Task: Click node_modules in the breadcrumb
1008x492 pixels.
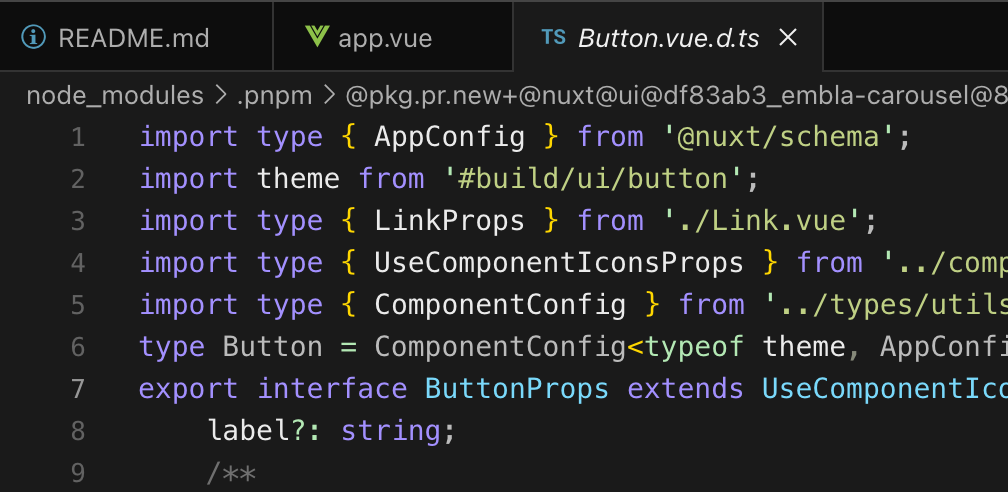Action: (x=115, y=96)
